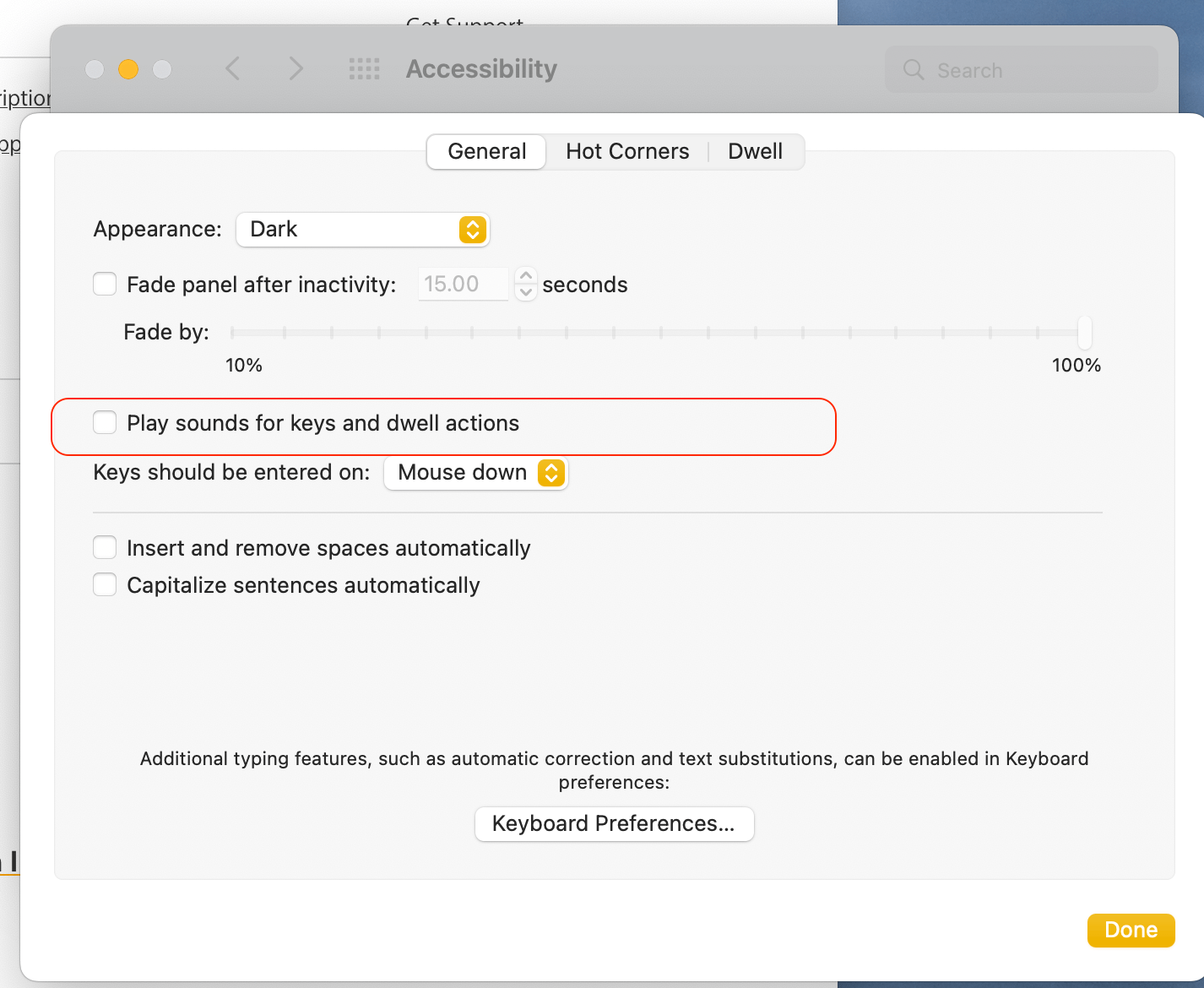Click the apps grid icon in the toolbar

364,69
